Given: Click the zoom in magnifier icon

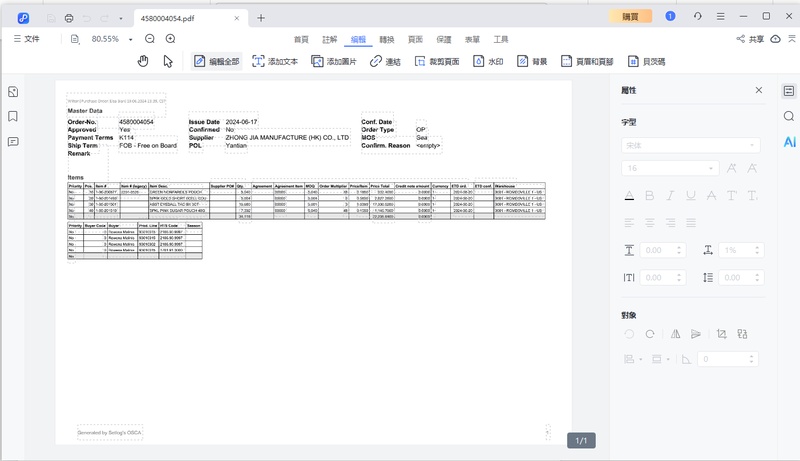Looking at the screenshot, I should (x=171, y=39).
